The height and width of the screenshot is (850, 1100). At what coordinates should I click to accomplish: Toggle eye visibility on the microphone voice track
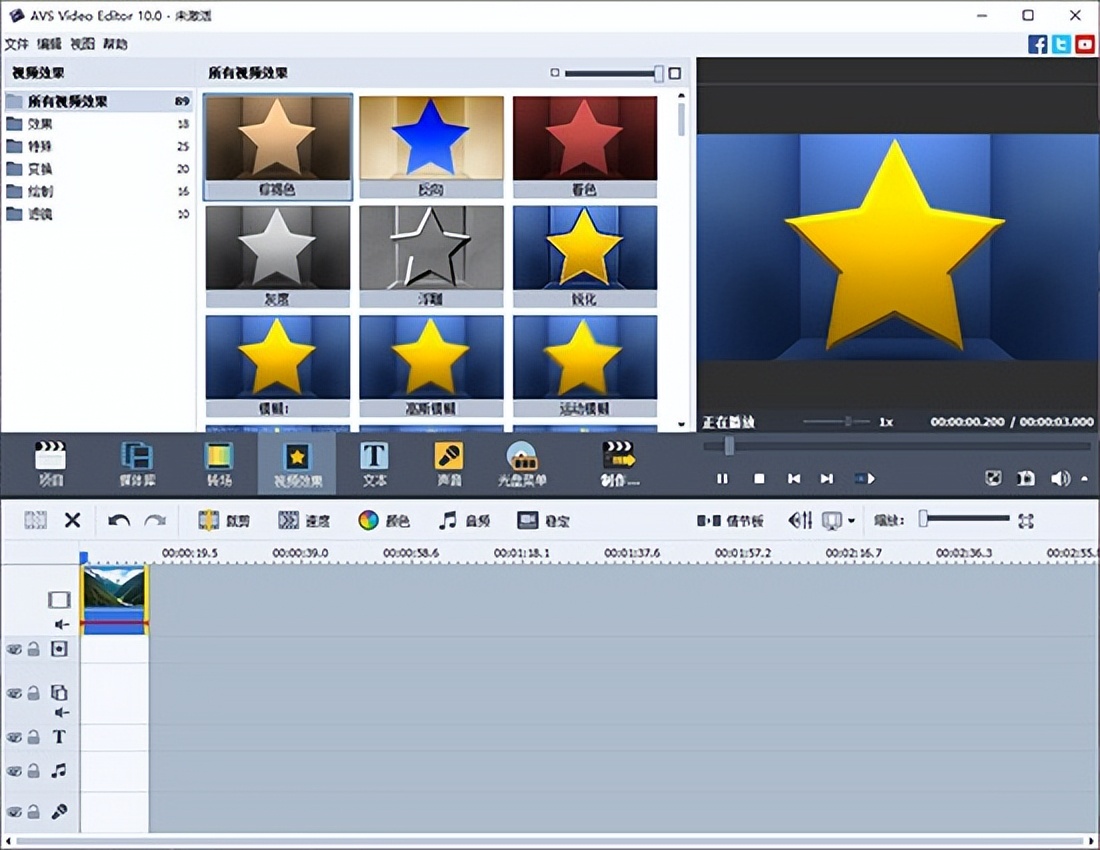[14, 812]
